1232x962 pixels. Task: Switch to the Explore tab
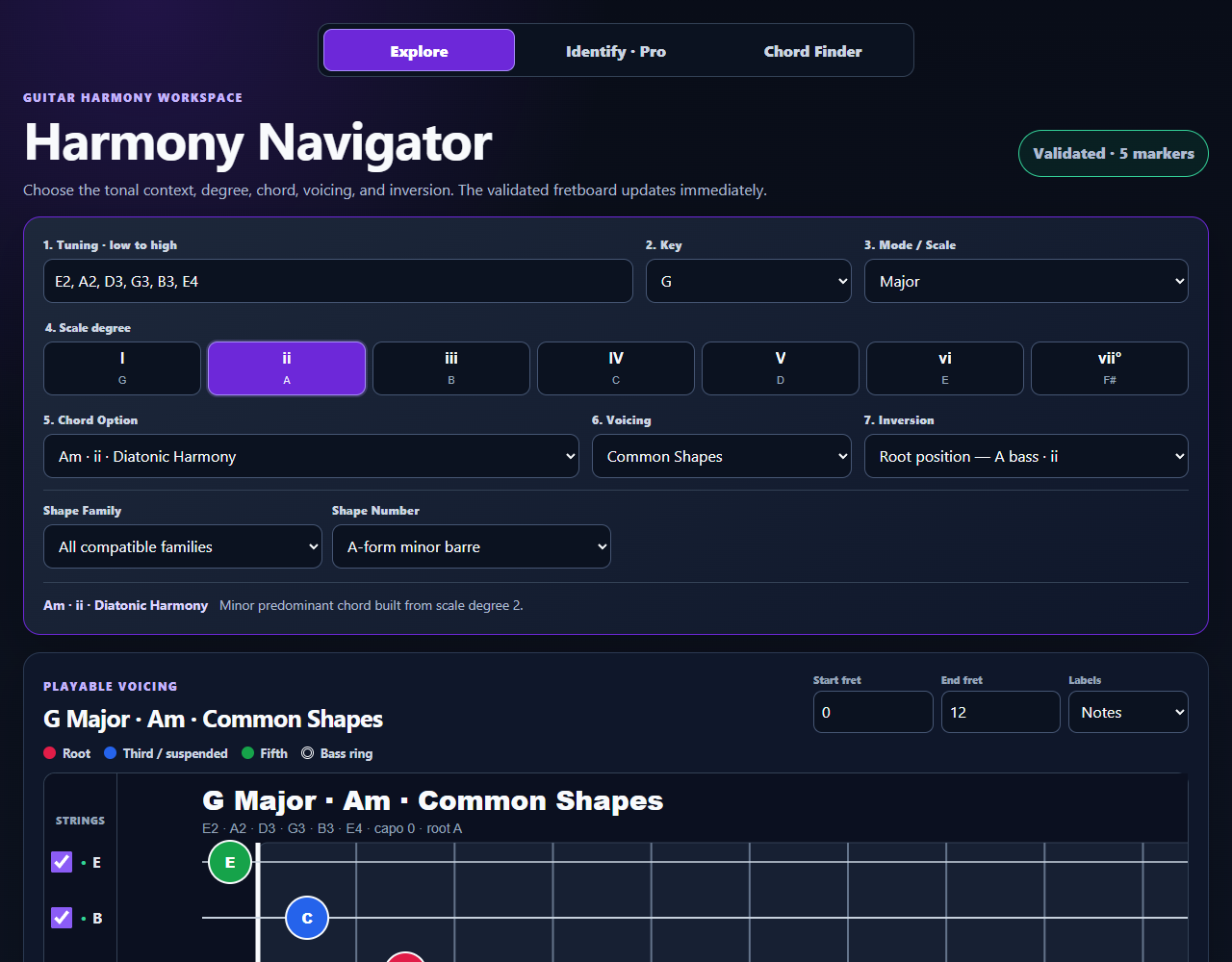coord(419,50)
